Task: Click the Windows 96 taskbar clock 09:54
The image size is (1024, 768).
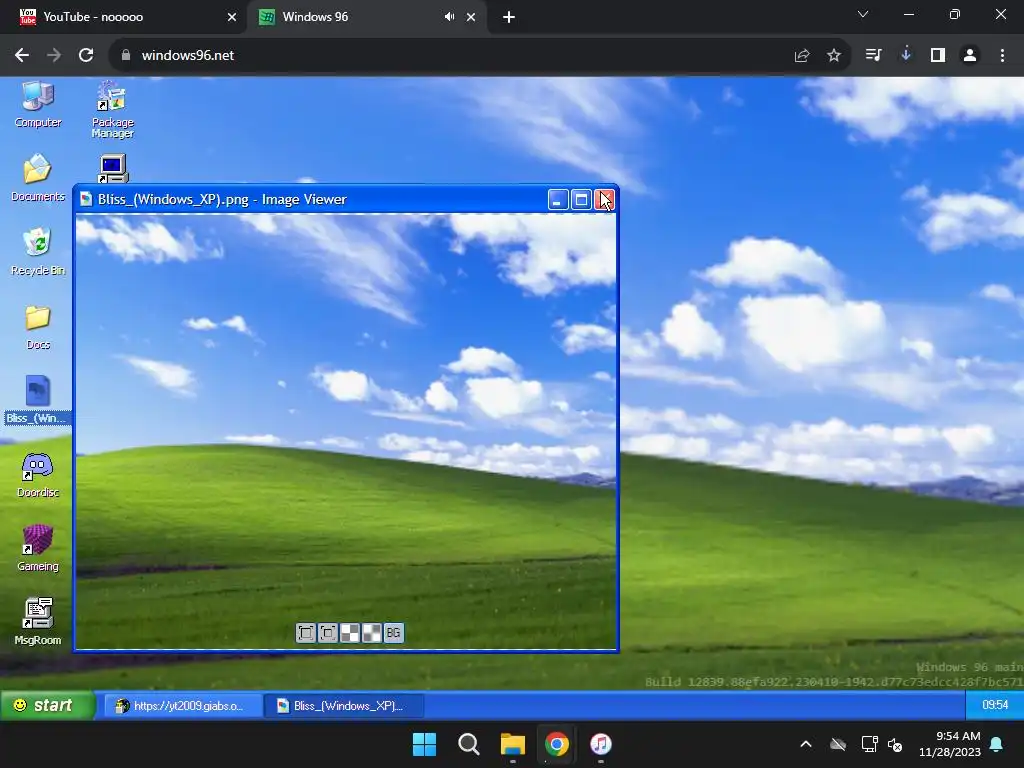Action: pos(995,705)
